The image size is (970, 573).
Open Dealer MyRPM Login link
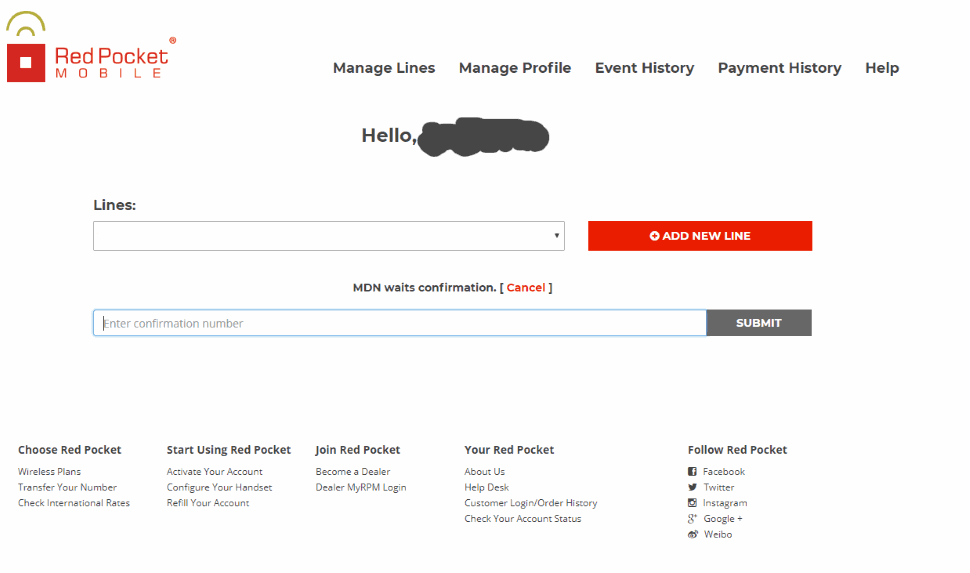(361, 488)
